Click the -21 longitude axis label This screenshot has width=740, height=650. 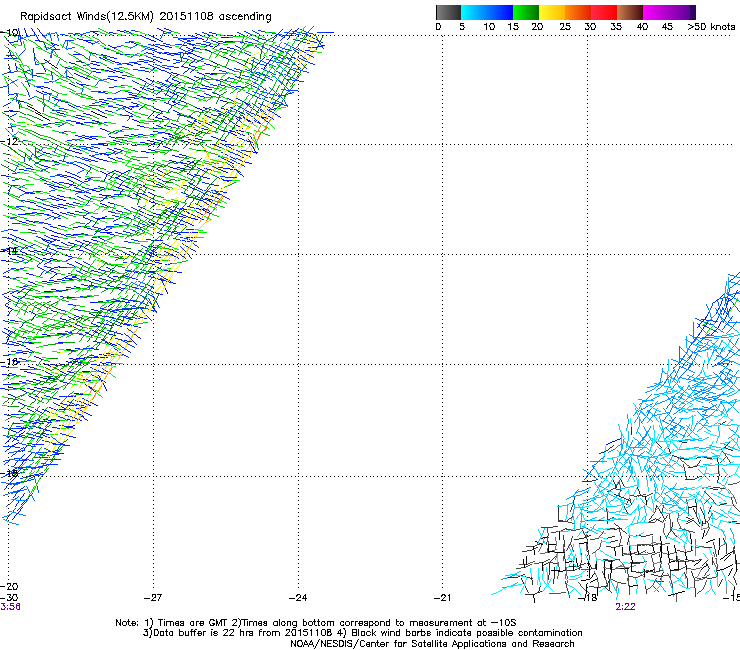click(442, 598)
